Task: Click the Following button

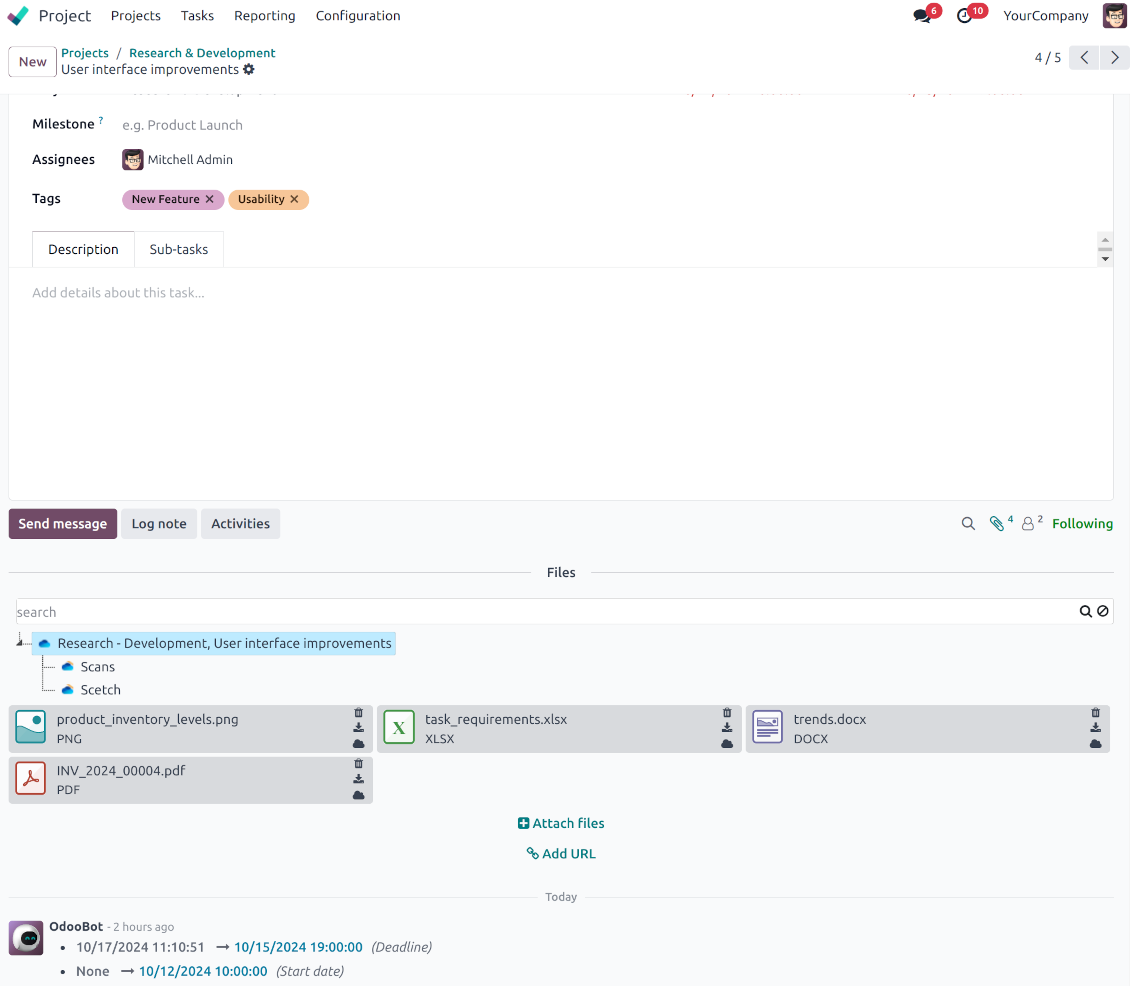Action: pyautogui.click(x=1082, y=524)
